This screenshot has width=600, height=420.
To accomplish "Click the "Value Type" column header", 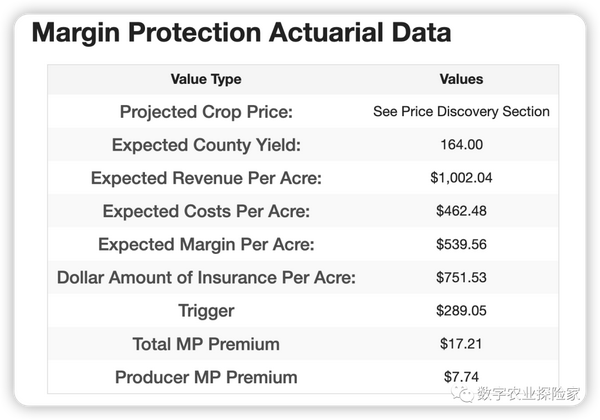I will click(x=206, y=79).
